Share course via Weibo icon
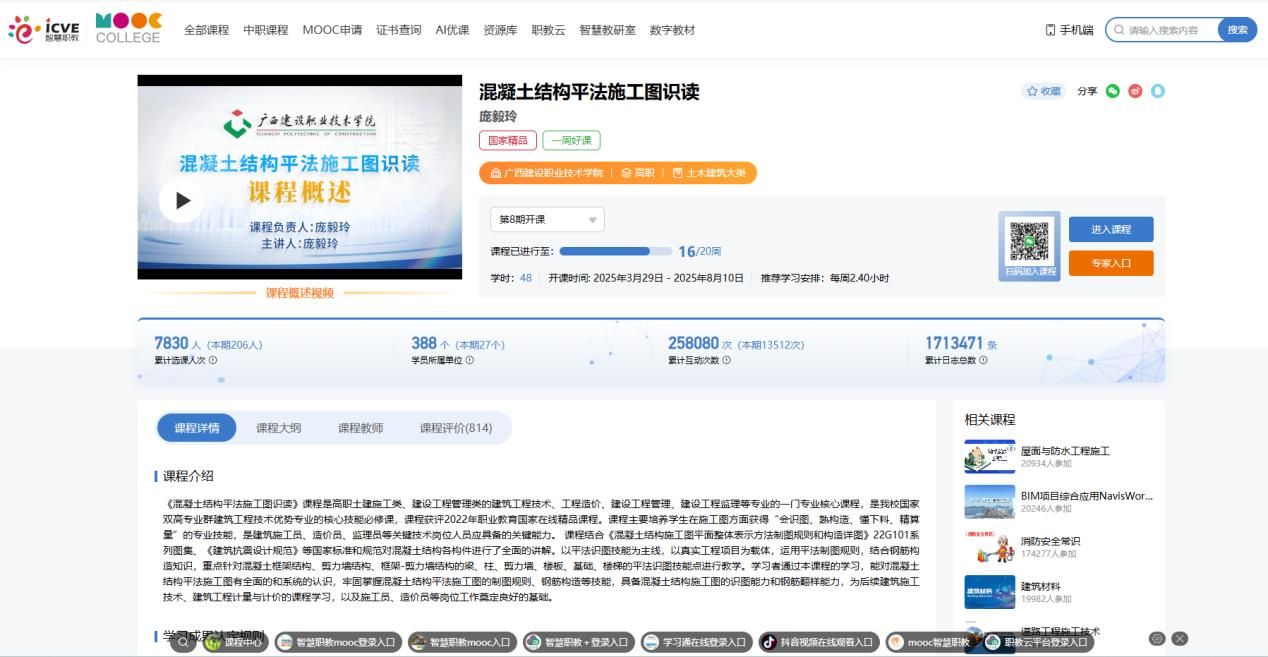This screenshot has width=1268, height=657. [1135, 91]
